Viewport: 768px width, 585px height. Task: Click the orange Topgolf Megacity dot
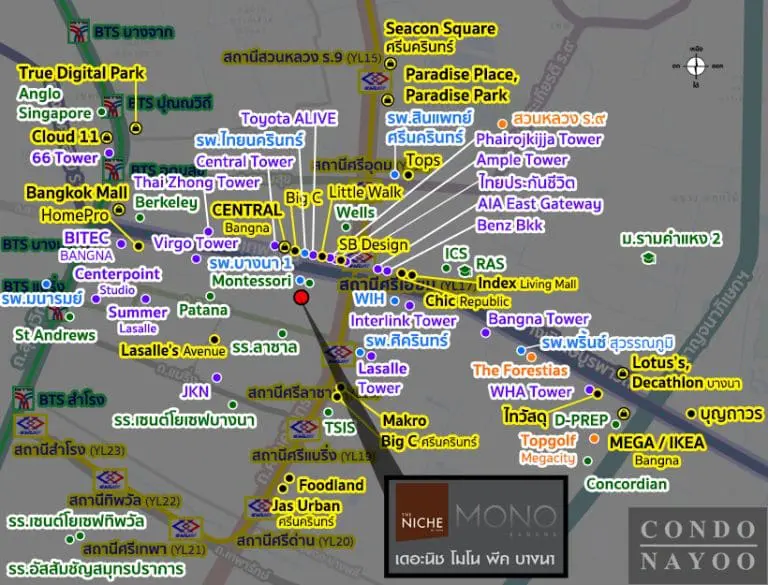coord(594,439)
